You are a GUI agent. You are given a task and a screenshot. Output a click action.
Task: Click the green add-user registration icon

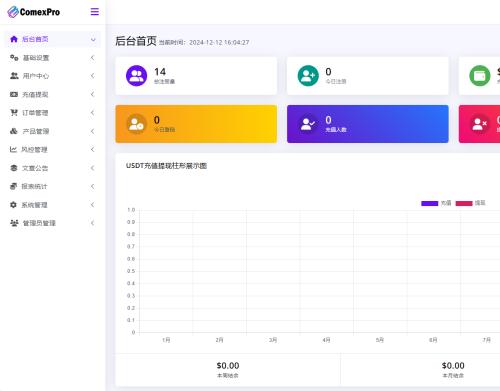[308, 76]
